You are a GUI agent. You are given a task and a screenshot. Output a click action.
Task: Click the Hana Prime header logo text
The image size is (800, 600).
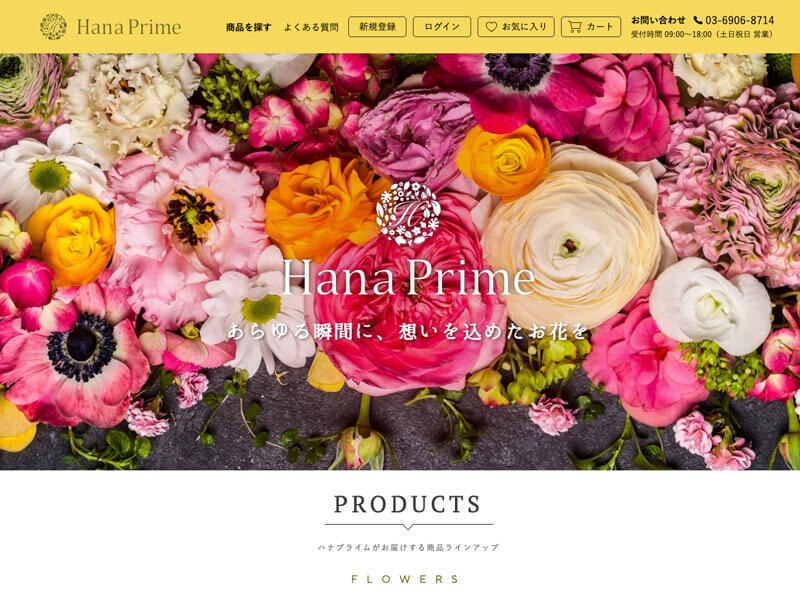pos(129,27)
